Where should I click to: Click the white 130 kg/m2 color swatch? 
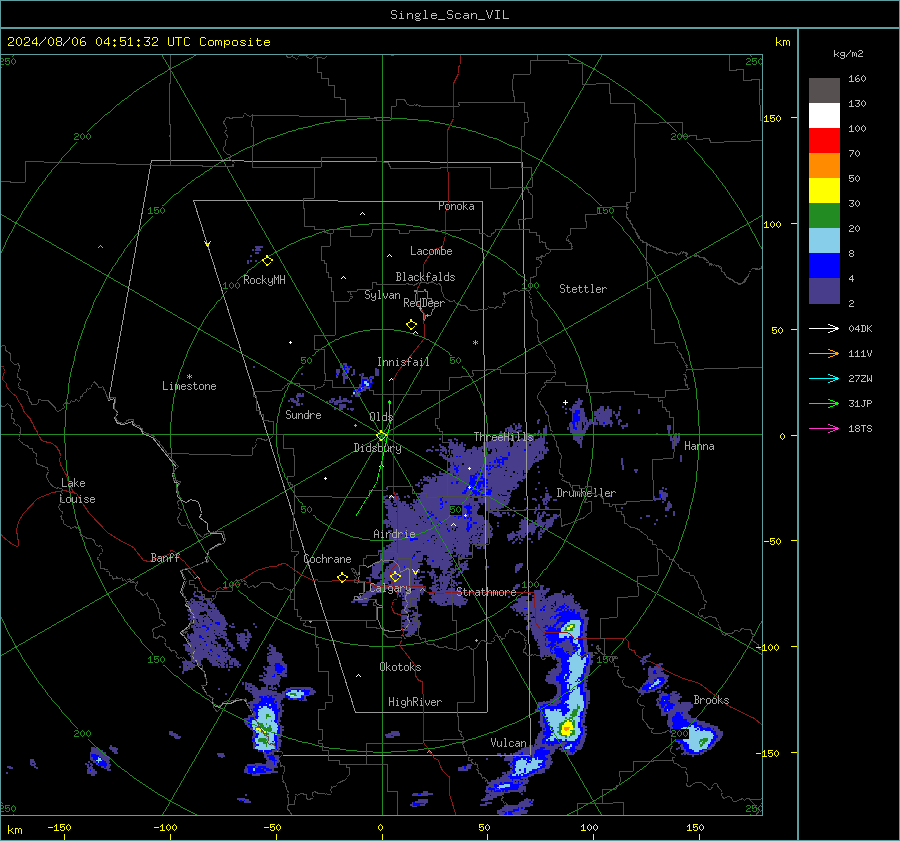coord(824,115)
